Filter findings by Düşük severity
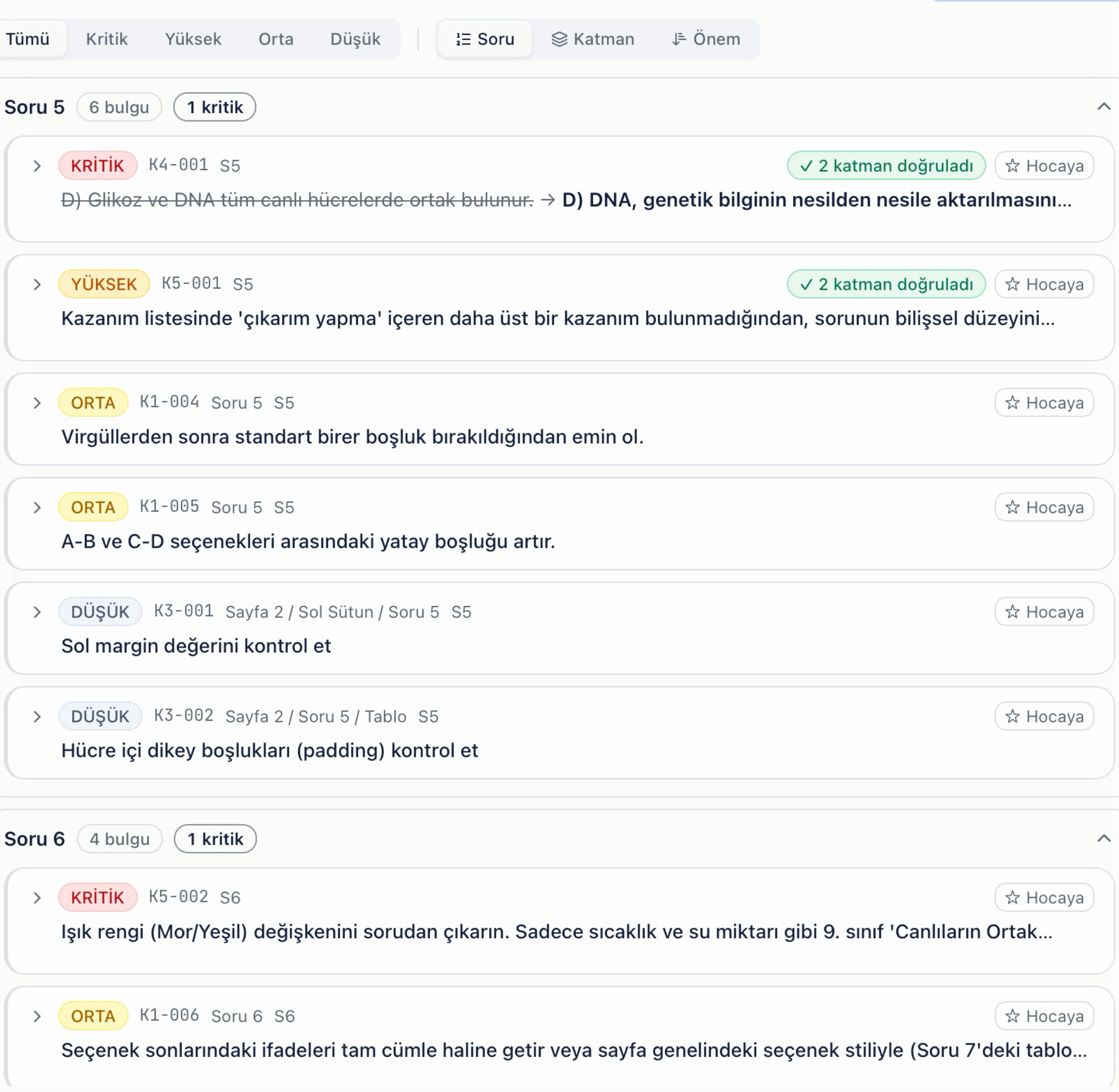 [355, 39]
